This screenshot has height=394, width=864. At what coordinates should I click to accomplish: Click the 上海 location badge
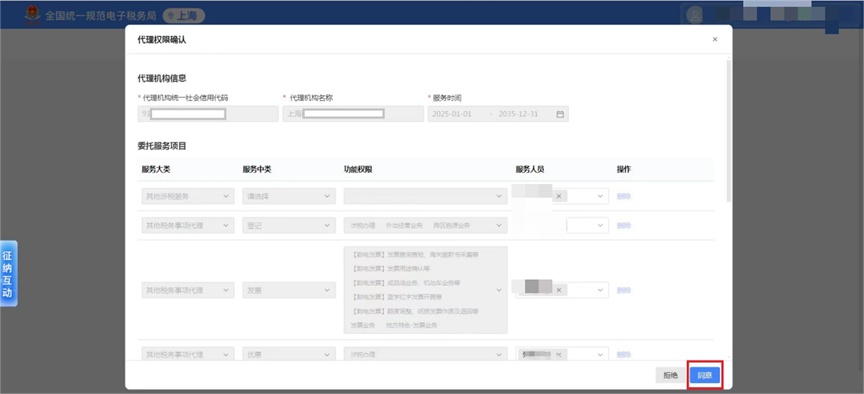(x=184, y=16)
